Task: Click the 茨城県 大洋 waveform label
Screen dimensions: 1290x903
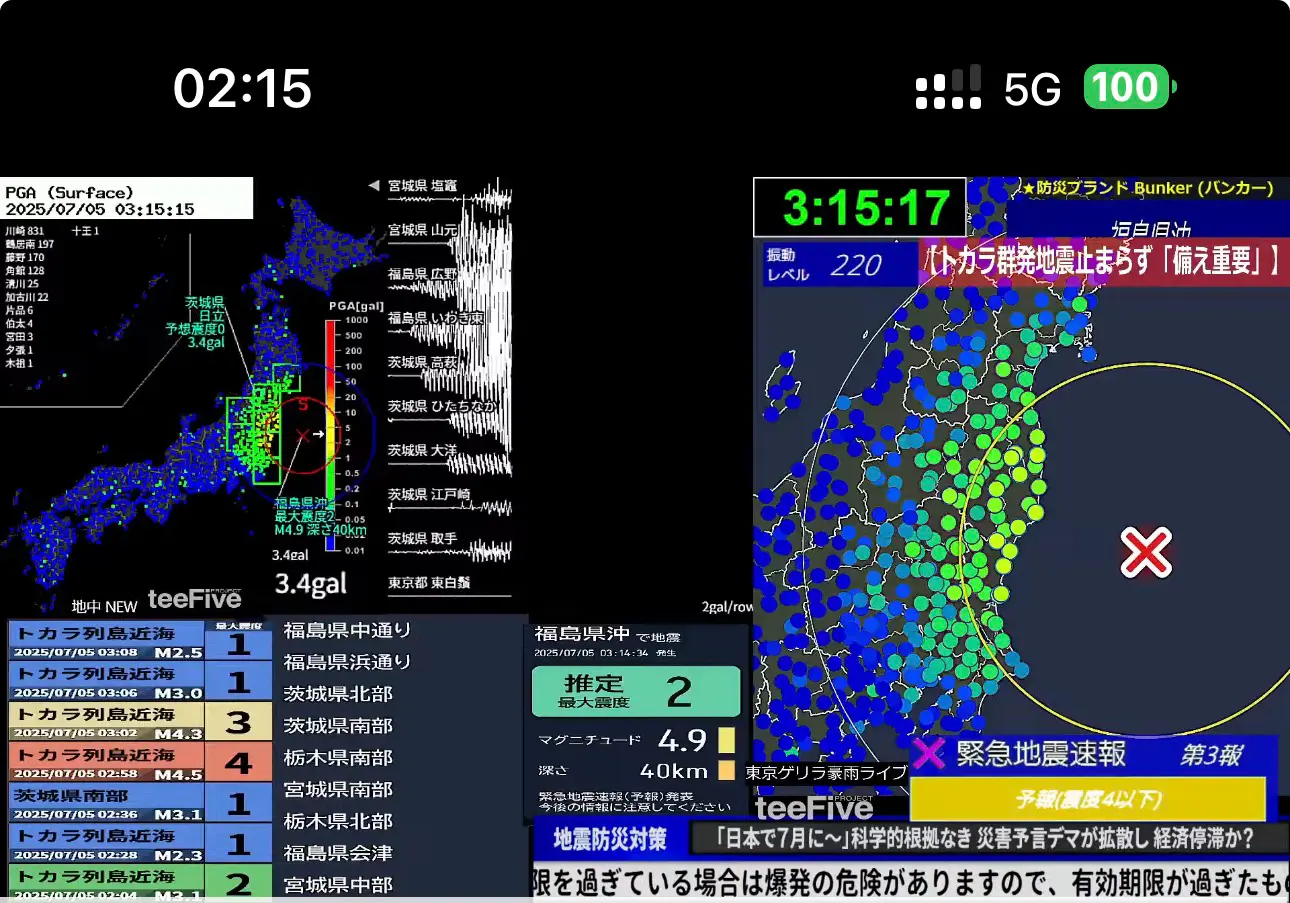Action: pyautogui.click(x=422, y=450)
